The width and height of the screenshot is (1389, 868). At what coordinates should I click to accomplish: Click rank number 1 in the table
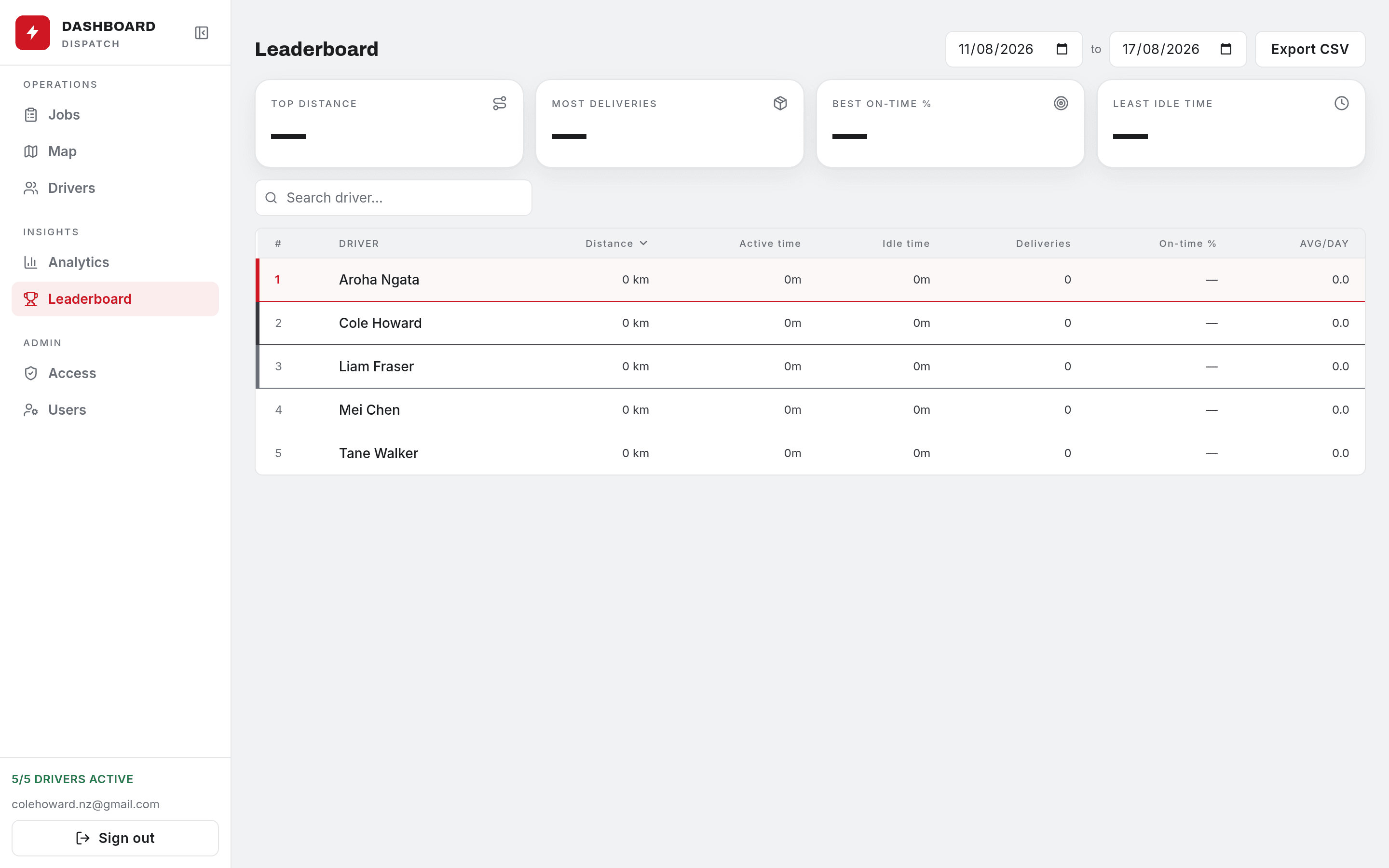tap(278, 280)
